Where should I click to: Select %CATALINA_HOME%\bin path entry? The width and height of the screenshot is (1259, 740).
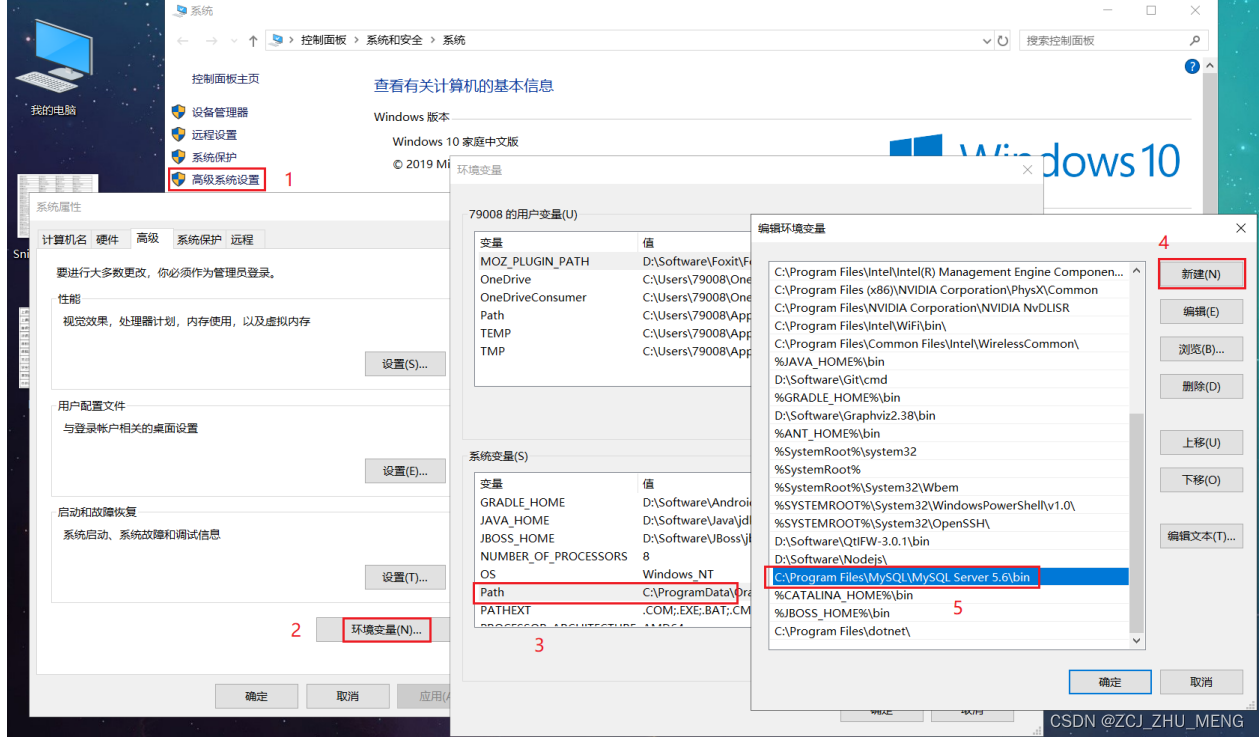pyautogui.click(x=949, y=595)
